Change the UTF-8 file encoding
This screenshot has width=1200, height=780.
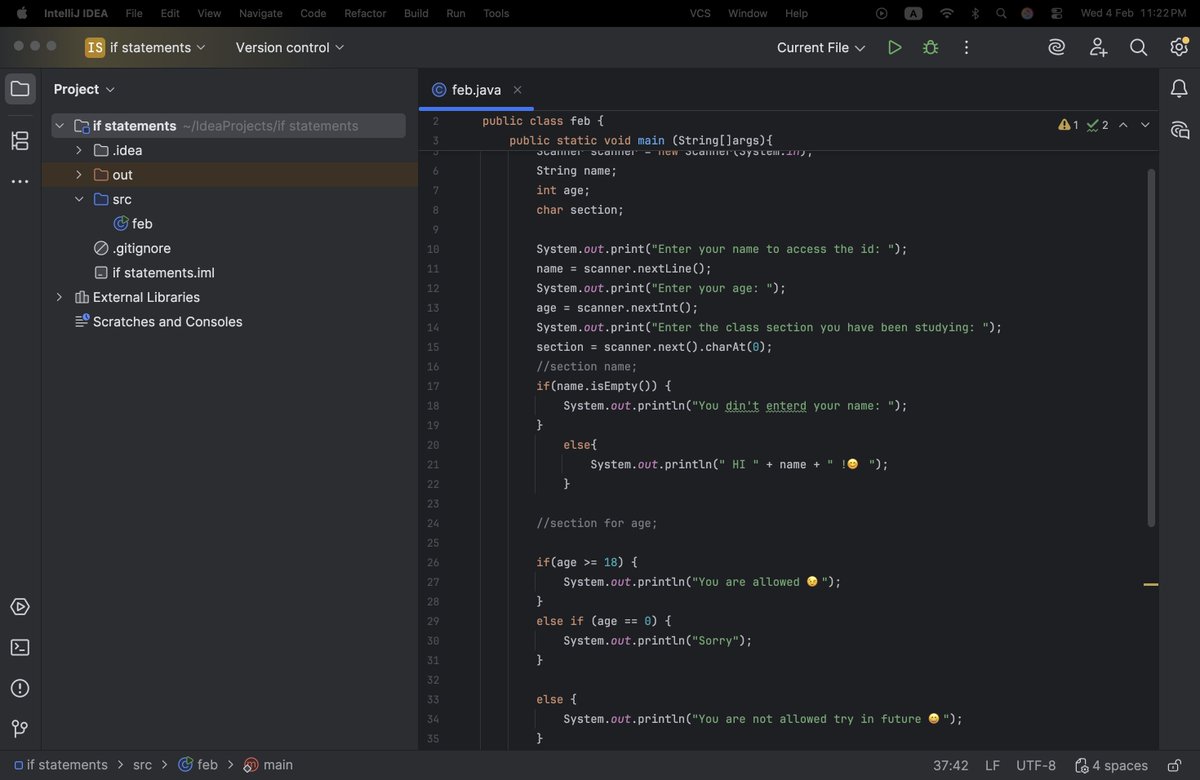tap(1036, 765)
